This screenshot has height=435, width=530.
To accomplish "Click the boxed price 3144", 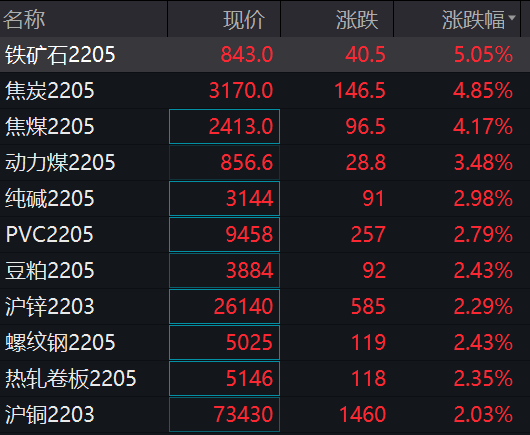I will pos(224,198).
